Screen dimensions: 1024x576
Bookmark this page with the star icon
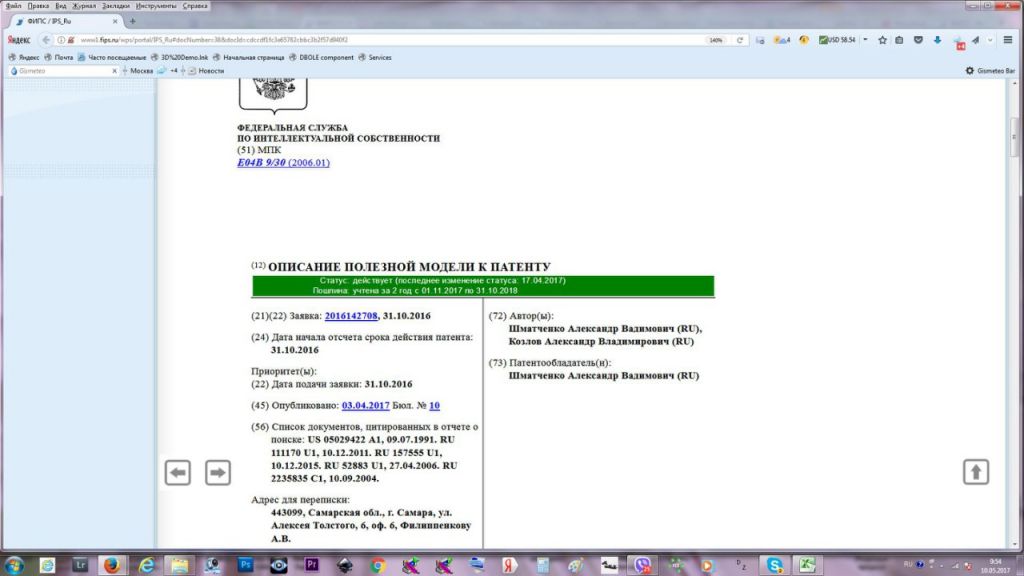click(882, 40)
